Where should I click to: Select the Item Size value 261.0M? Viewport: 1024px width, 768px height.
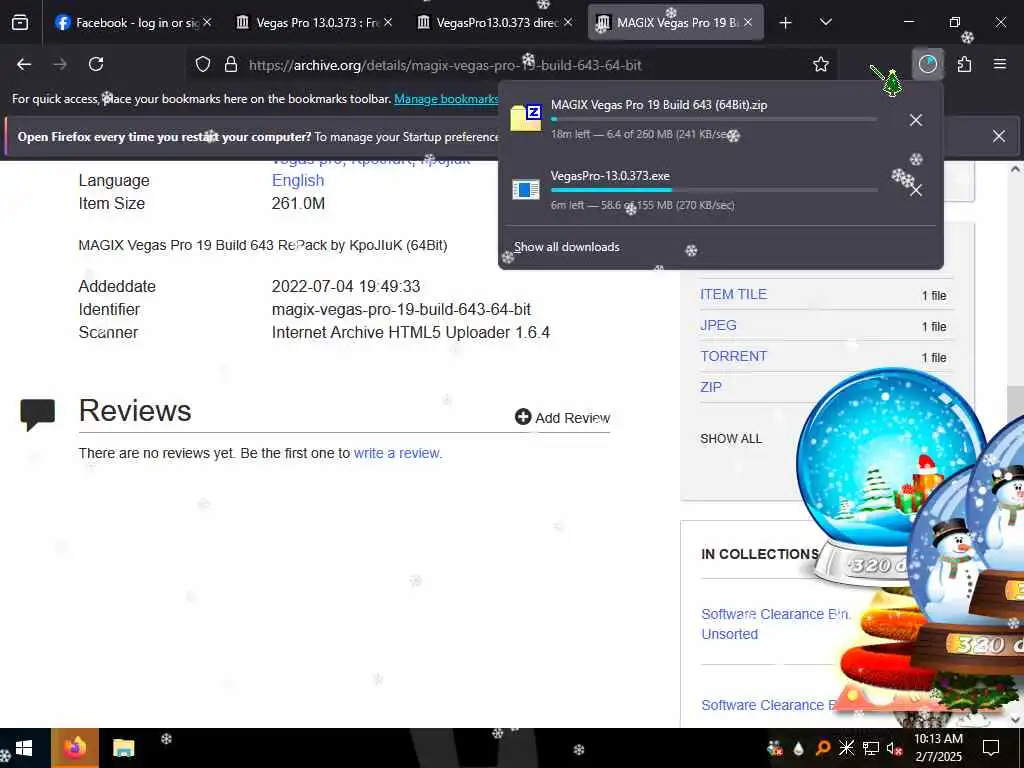[298, 204]
